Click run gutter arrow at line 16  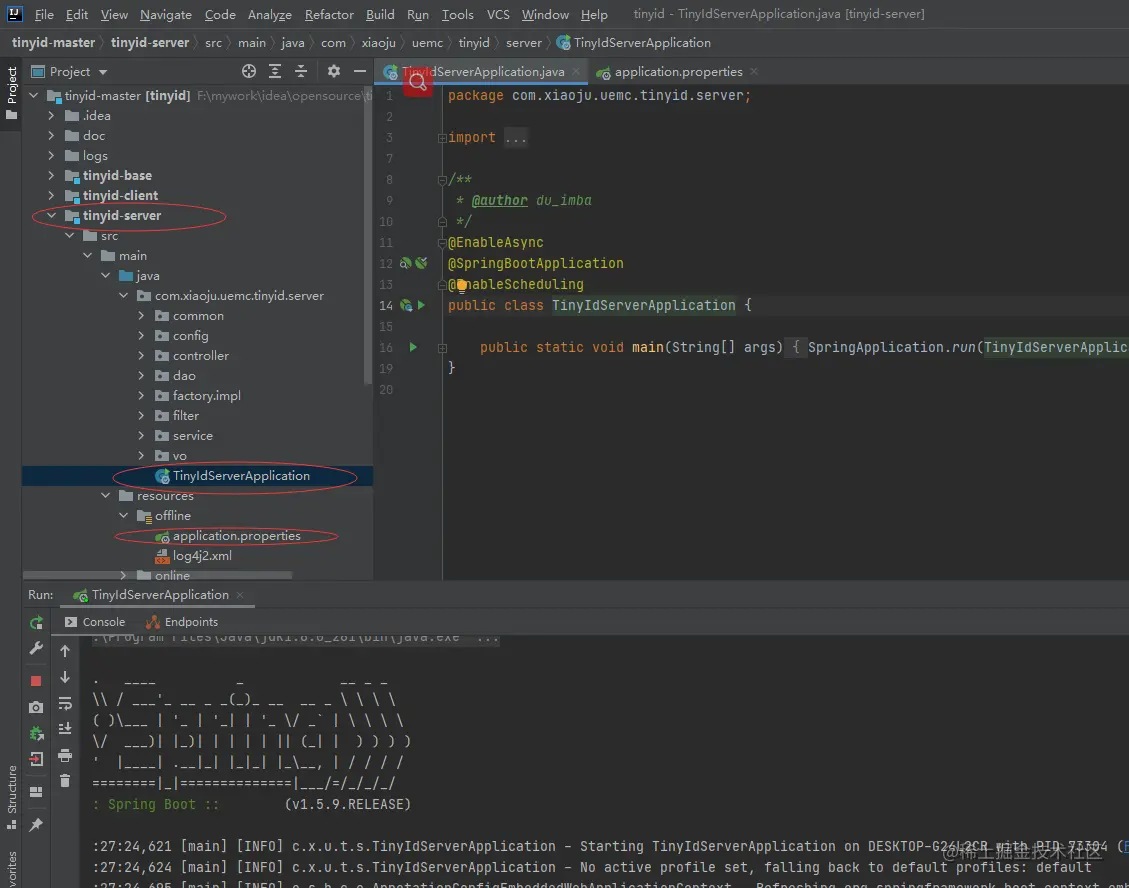[x=413, y=347]
